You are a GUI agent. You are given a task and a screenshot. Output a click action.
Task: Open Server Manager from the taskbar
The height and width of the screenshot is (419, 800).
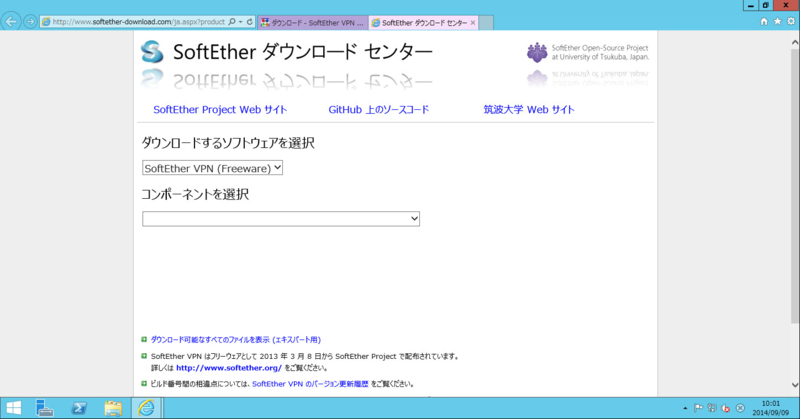point(45,408)
